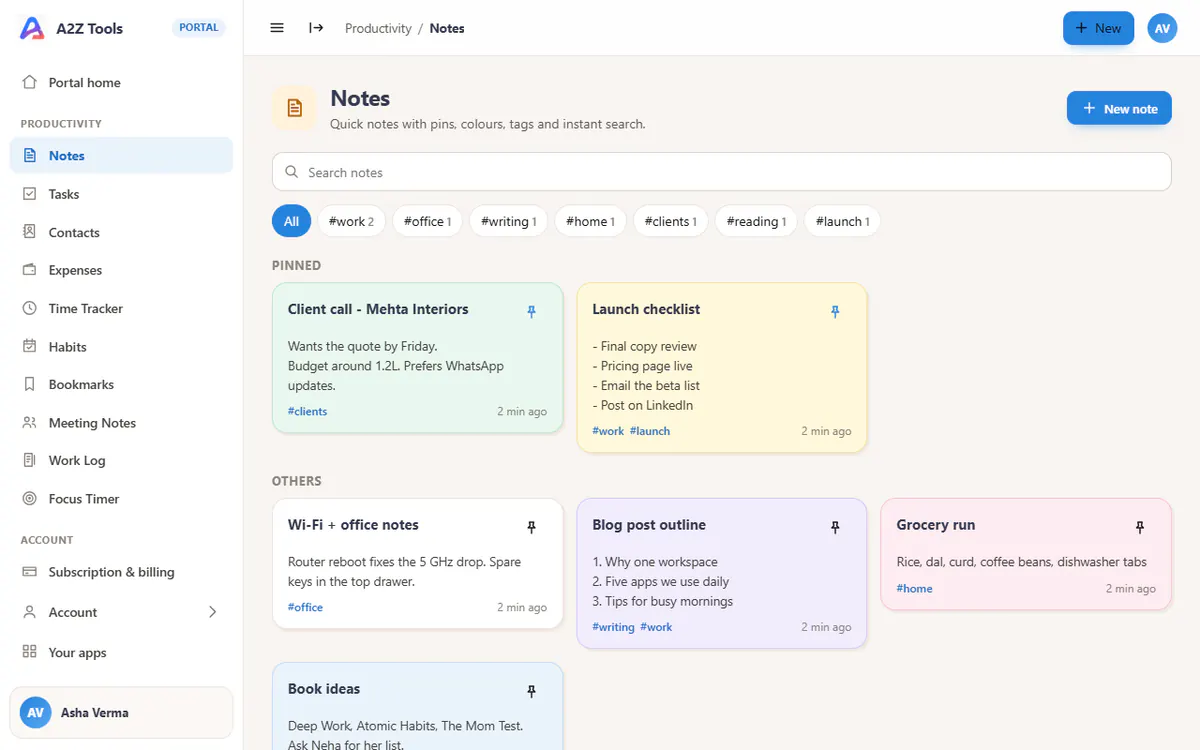
Task: Click the search magnifier icon
Action: 292,172
